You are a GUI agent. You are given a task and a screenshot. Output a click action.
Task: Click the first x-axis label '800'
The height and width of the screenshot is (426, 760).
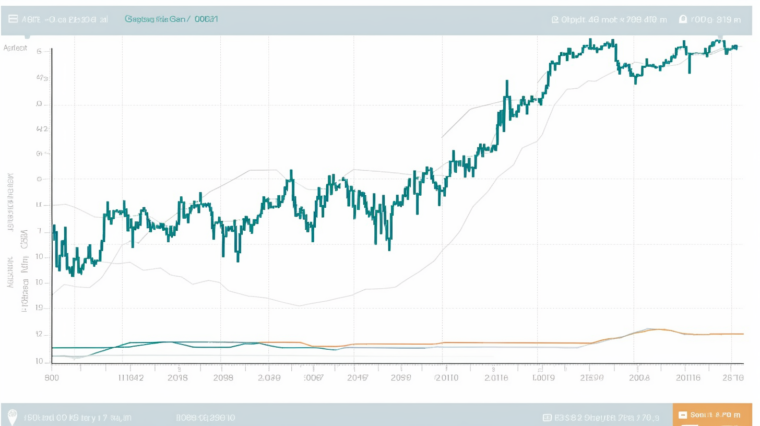52,379
